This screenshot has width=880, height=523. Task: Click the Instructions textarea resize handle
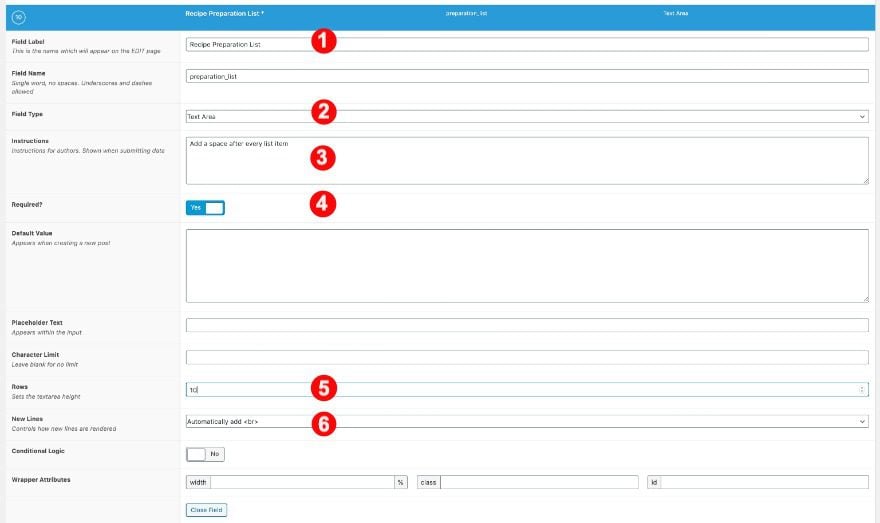[x=865, y=181]
